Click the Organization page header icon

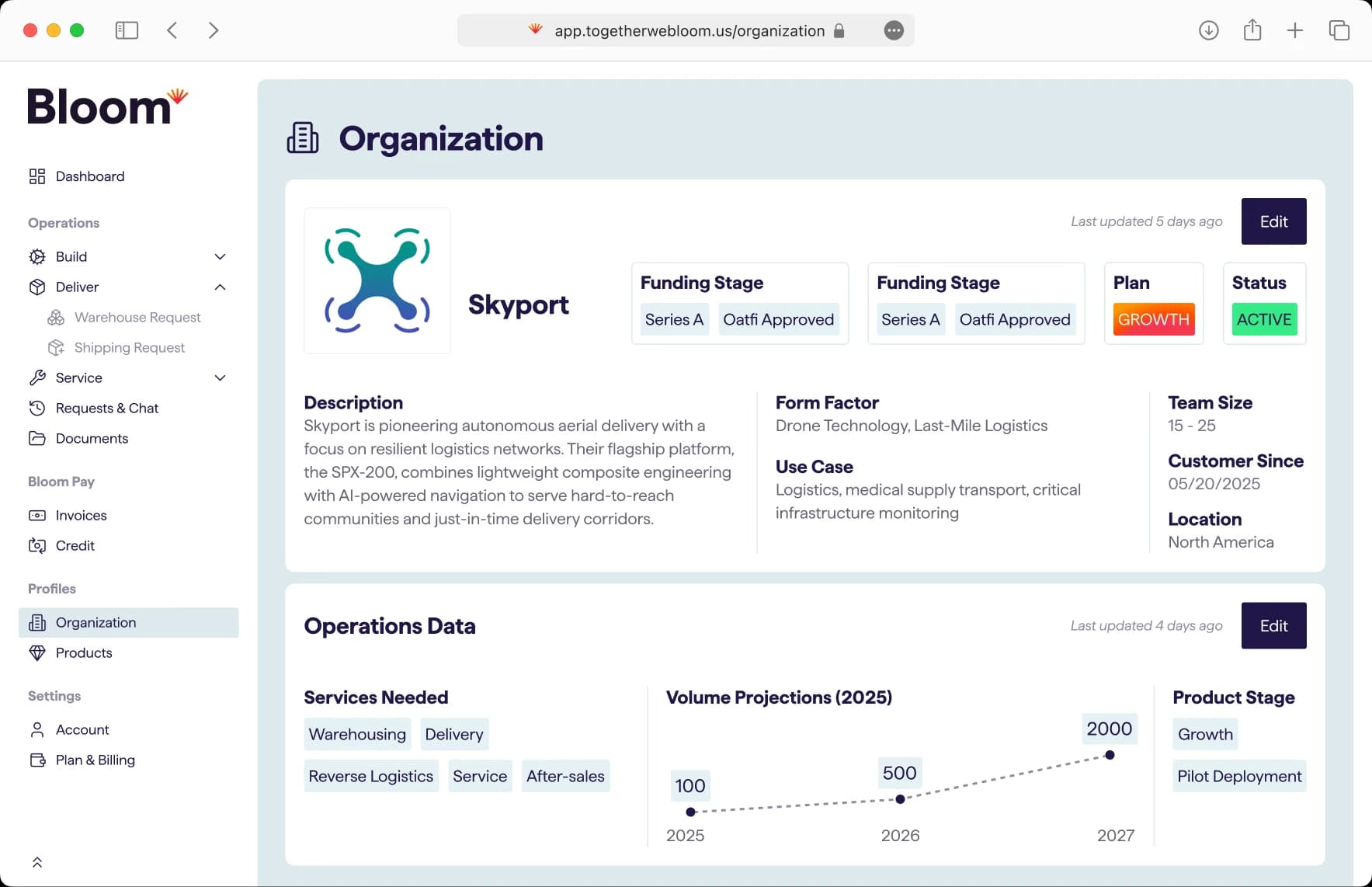tap(303, 138)
